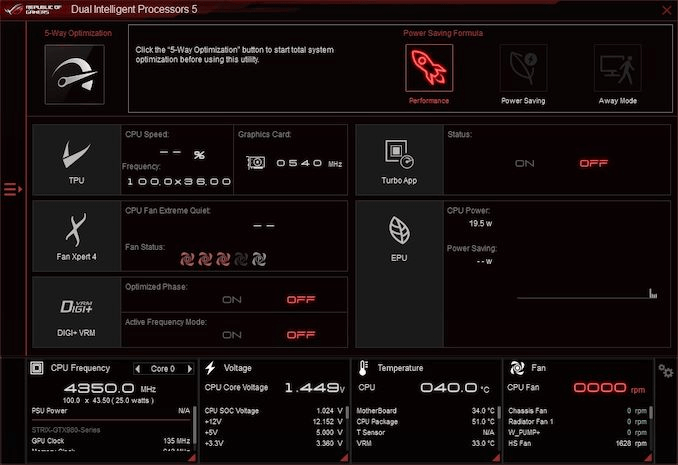Start 5-Way Optimization with the speedometer button
This screenshot has height=465, width=678.
coord(74,74)
